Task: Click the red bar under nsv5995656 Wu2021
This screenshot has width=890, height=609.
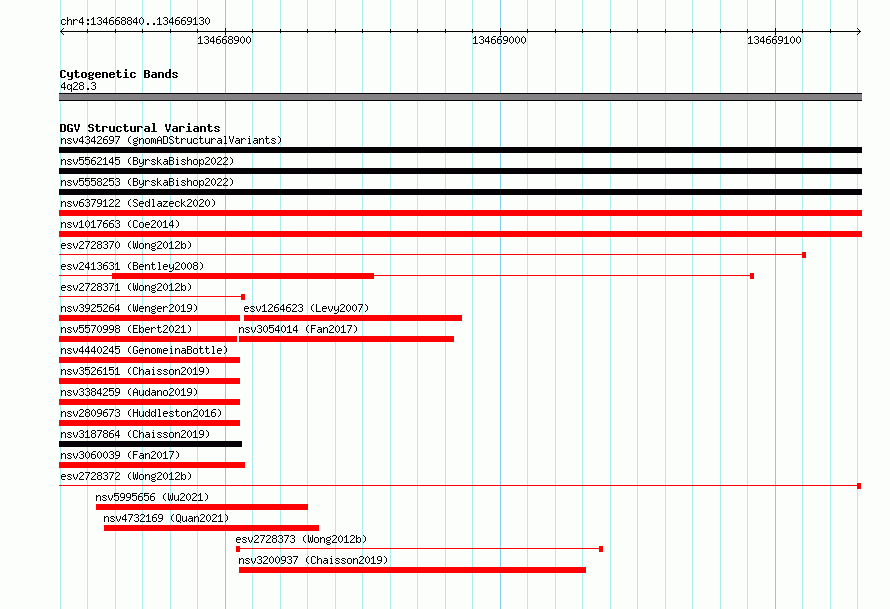Action: click(x=202, y=507)
